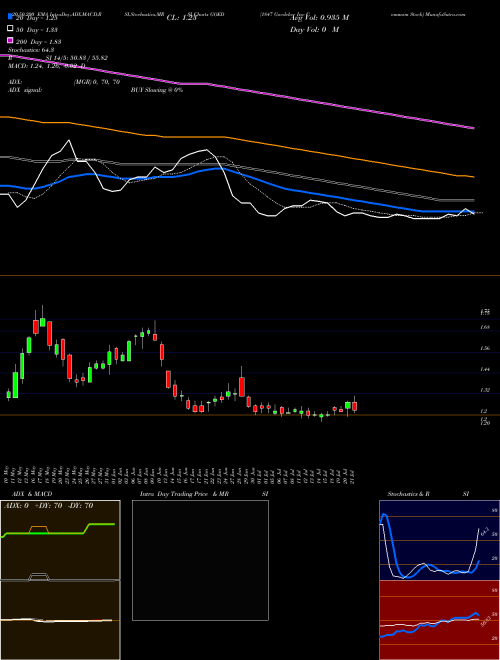Screen dimensions: 500x660
Task: Click the RSI 14/5 values text
Action: 77,58
